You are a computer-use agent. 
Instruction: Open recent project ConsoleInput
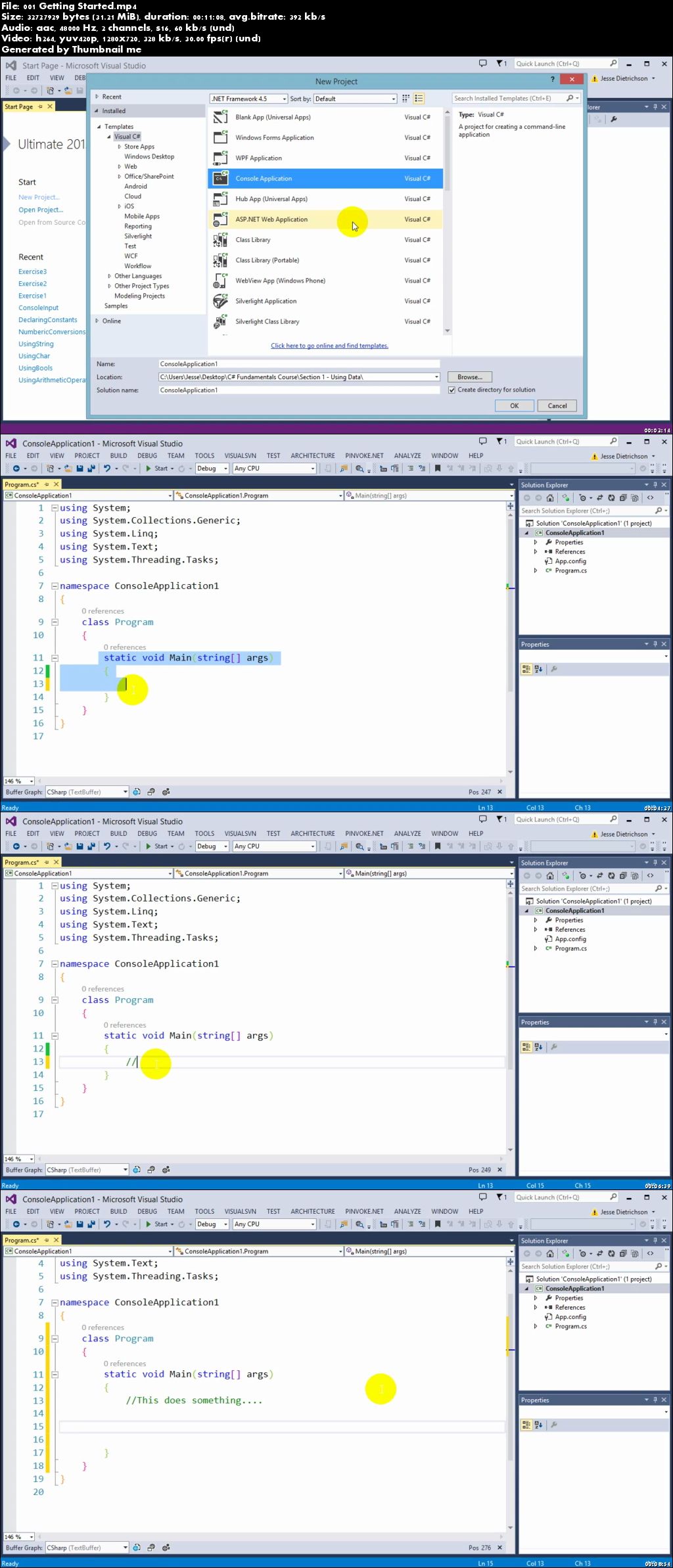tap(38, 308)
